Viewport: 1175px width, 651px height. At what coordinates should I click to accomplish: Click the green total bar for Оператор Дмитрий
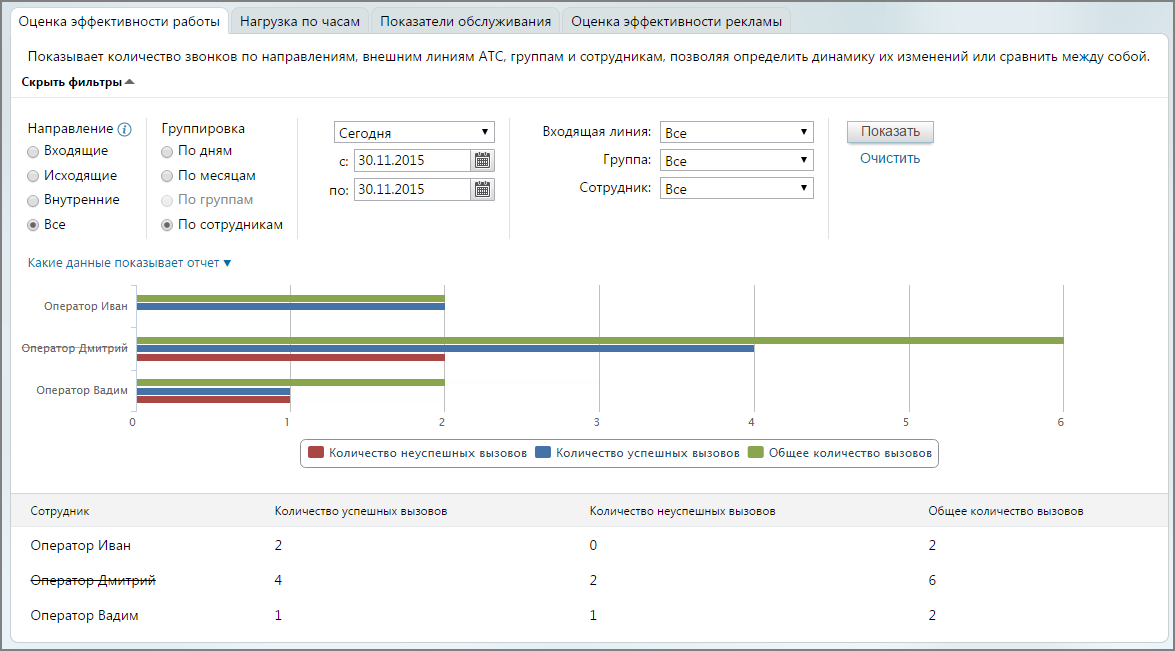[600, 341]
